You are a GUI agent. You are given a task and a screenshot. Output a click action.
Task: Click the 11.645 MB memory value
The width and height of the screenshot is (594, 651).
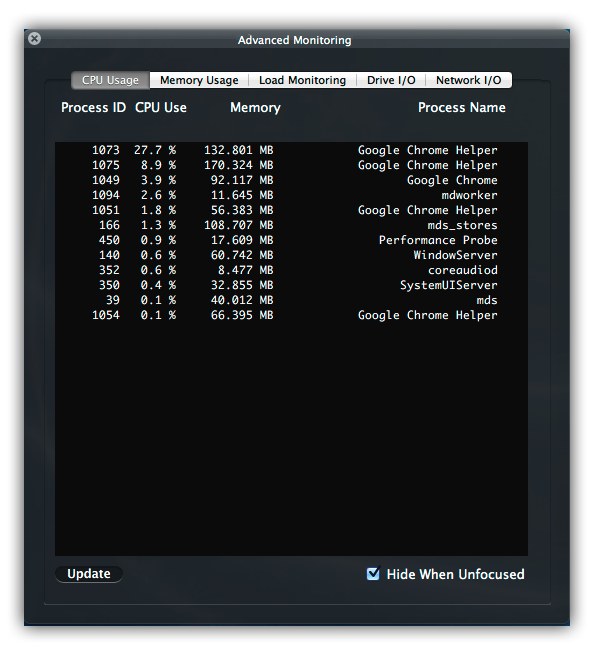coord(242,195)
